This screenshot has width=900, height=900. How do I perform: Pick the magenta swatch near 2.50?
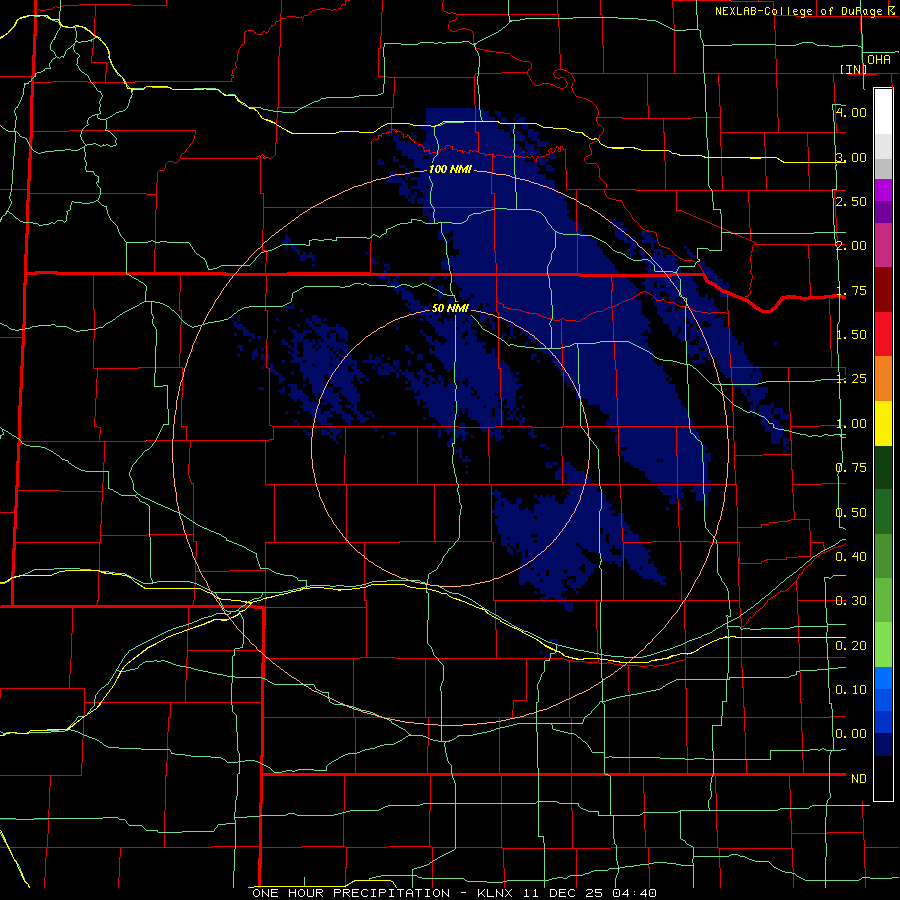(x=883, y=190)
